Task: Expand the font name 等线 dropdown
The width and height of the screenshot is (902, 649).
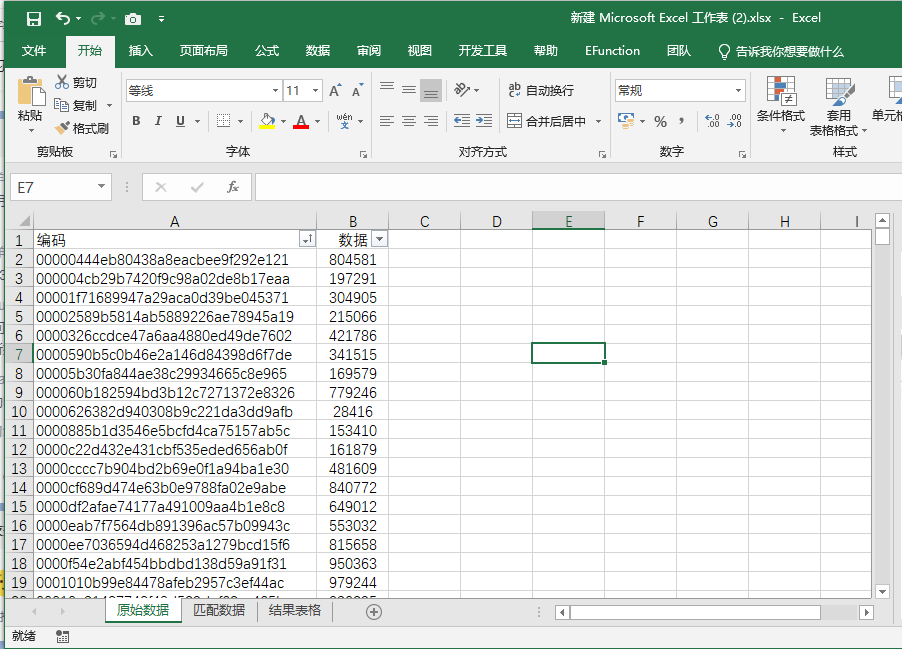Action: 276,90
